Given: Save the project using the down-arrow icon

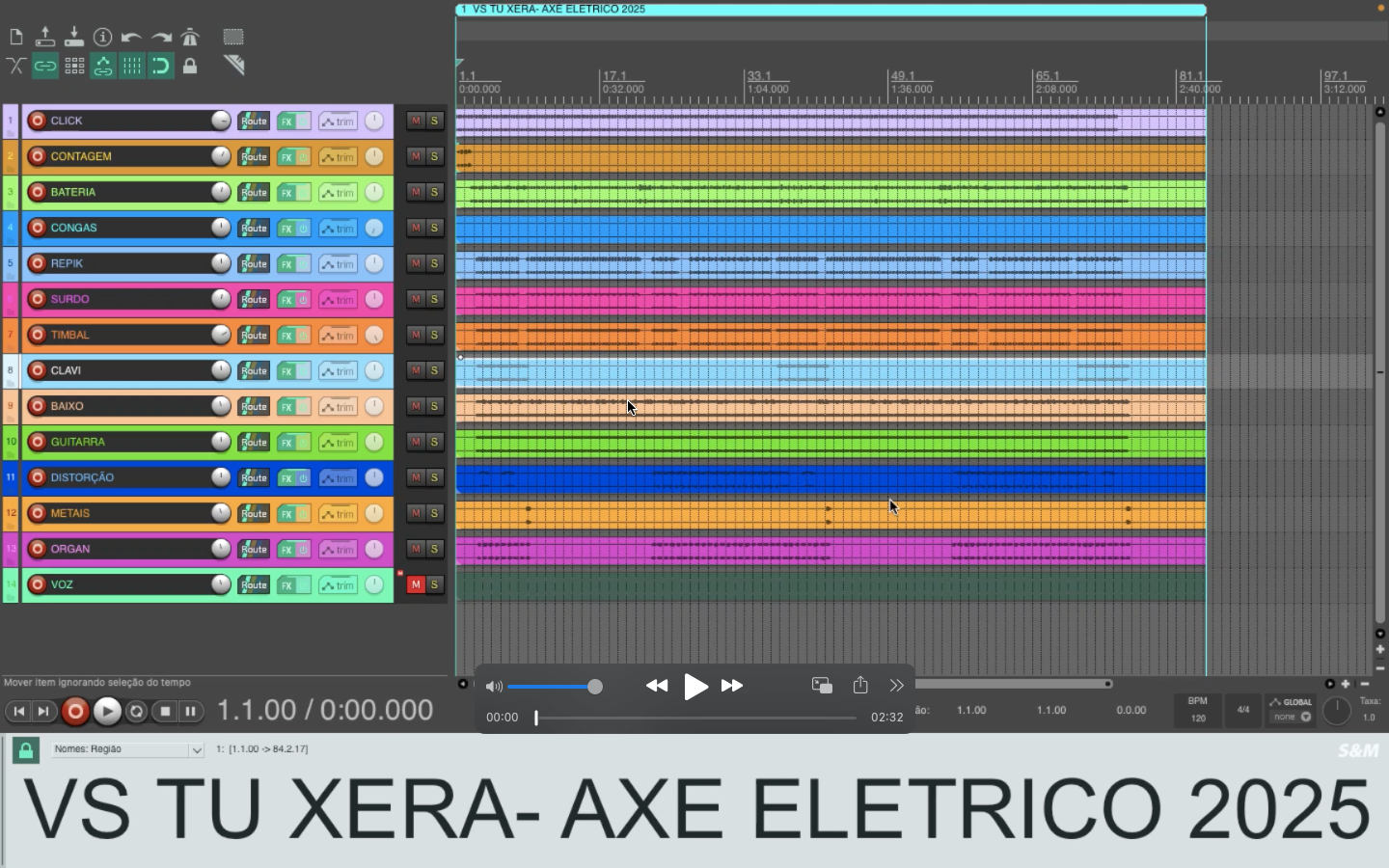Looking at the screenshot, I should 74,37.
